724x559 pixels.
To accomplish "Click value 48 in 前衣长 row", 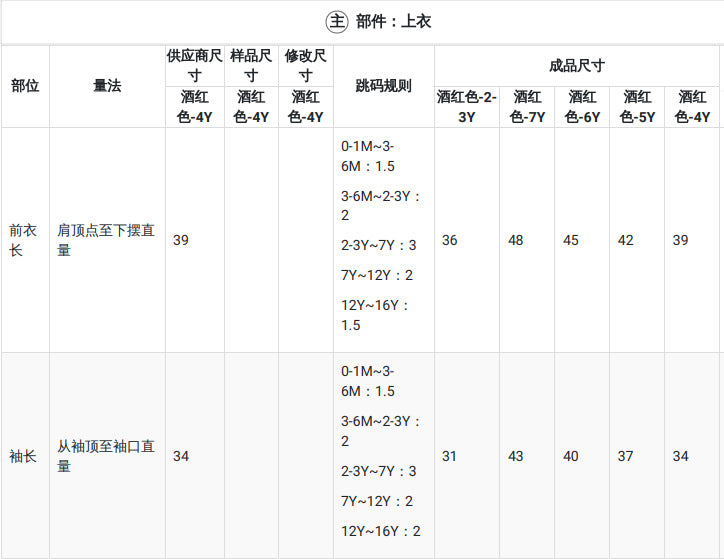I will click(x=516, y=240).
